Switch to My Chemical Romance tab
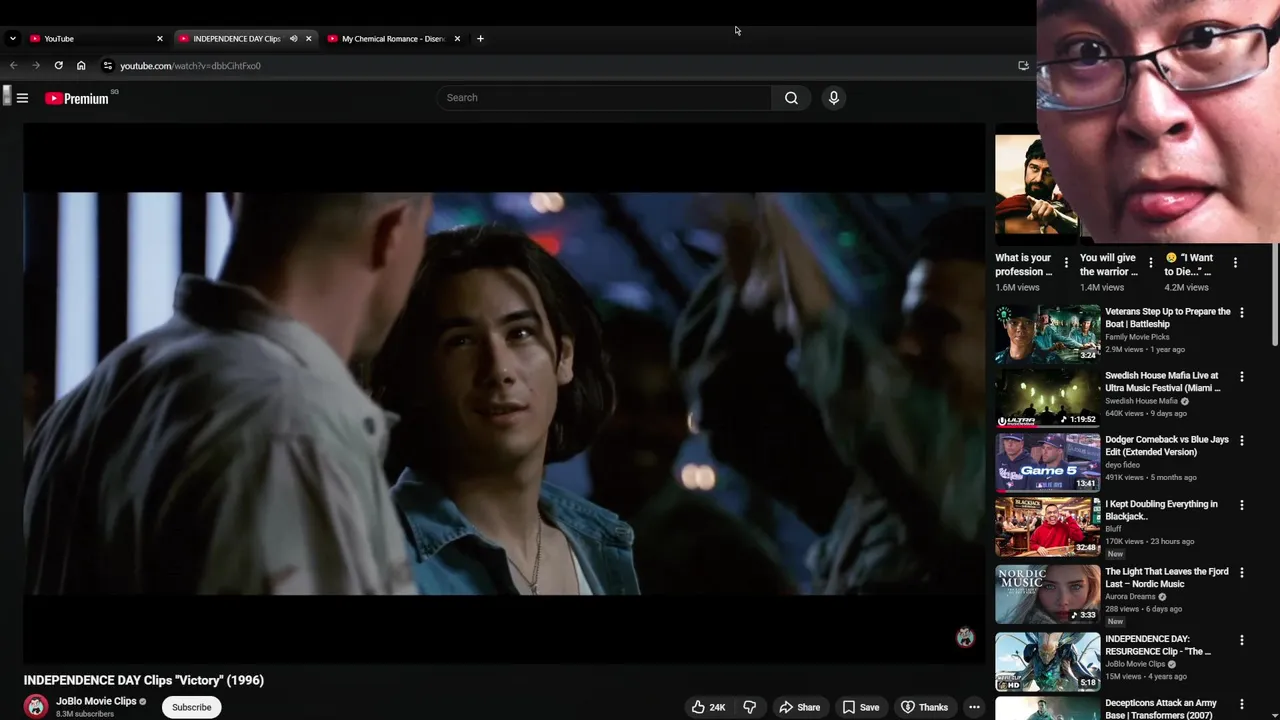 coord(393,39)
